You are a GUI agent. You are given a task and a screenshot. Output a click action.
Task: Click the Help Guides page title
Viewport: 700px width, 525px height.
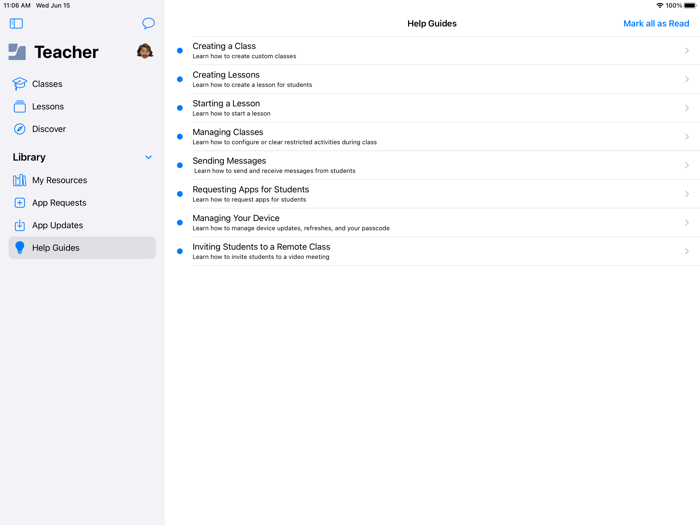(432, 23)
